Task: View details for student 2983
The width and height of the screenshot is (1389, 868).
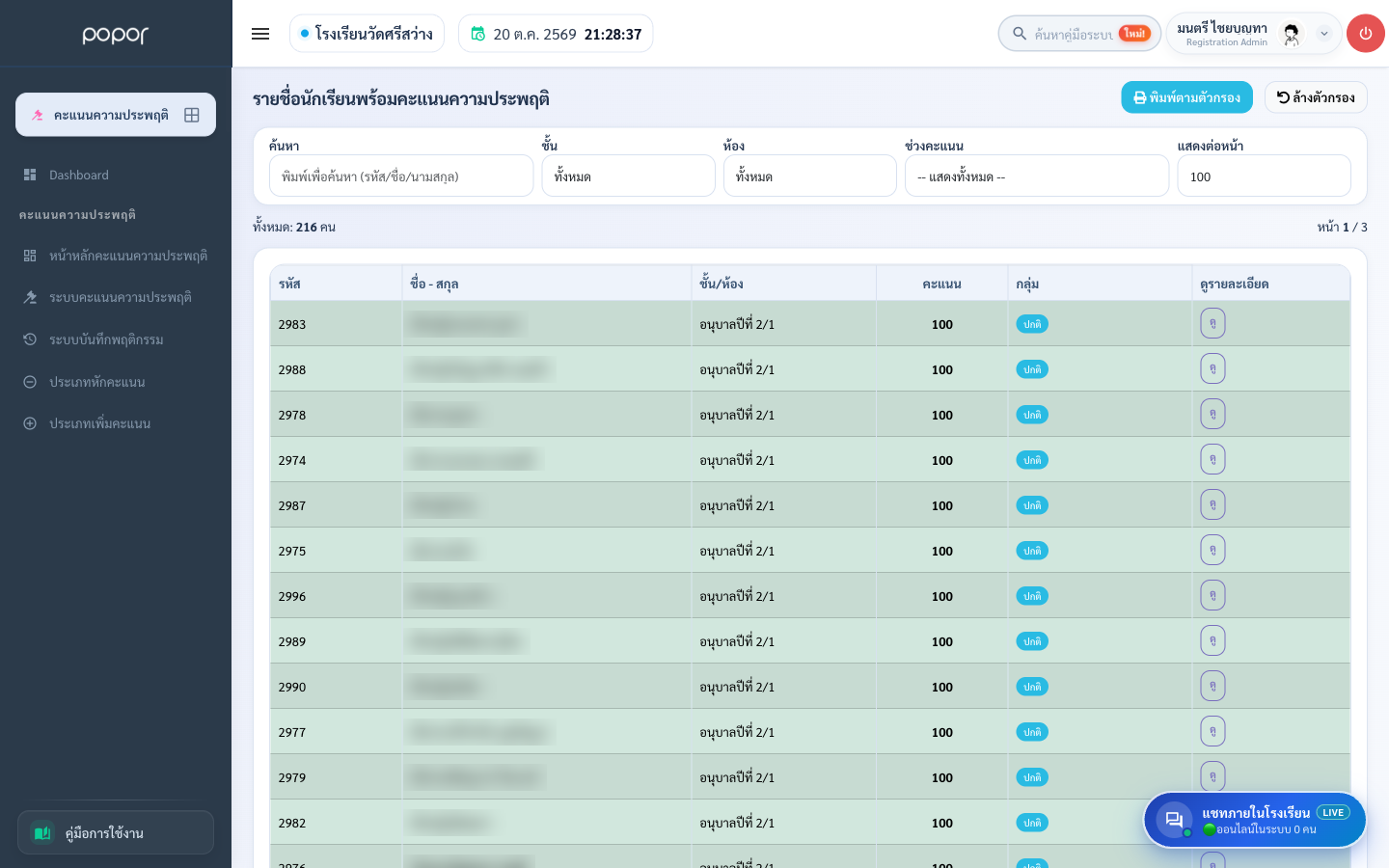Action: tap(1212, 323)
